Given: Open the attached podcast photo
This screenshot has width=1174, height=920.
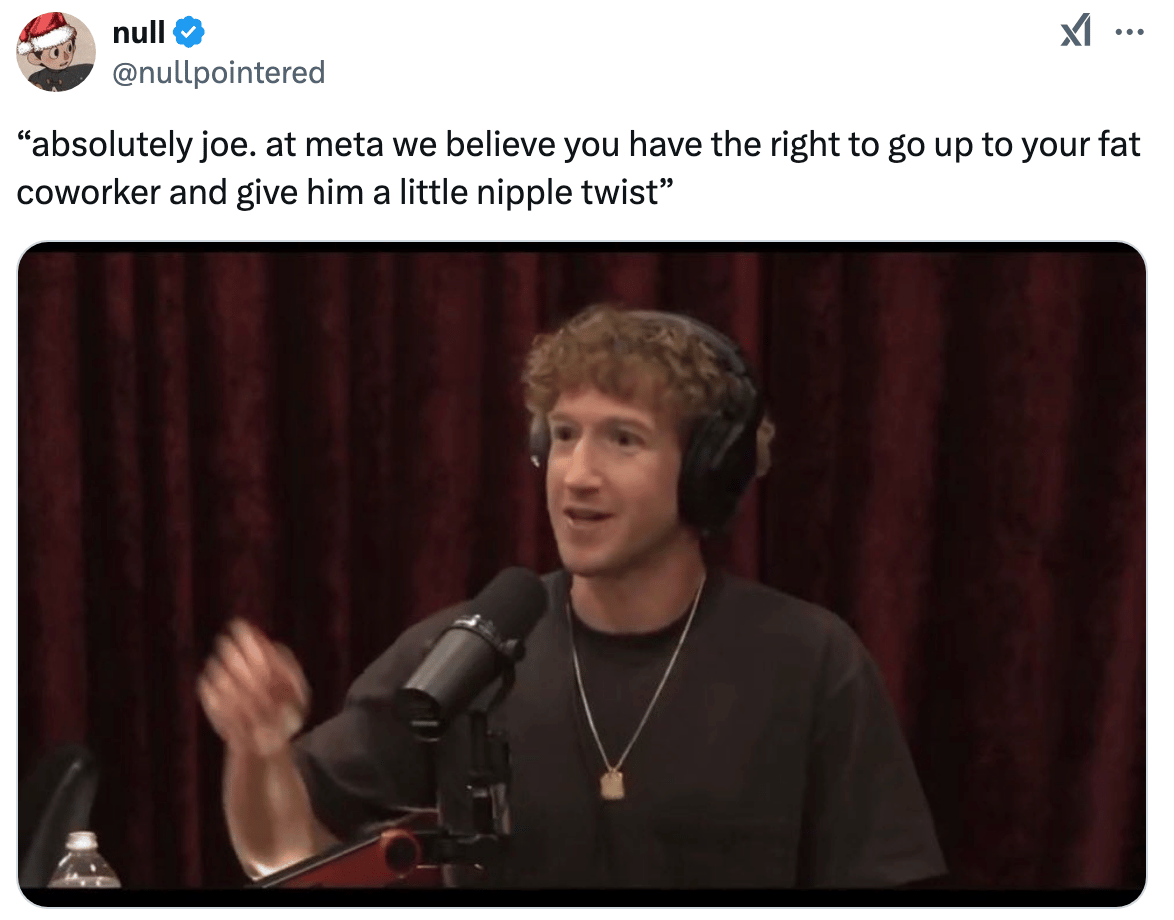Looking at the screenshot, I should tap(582, 574).
